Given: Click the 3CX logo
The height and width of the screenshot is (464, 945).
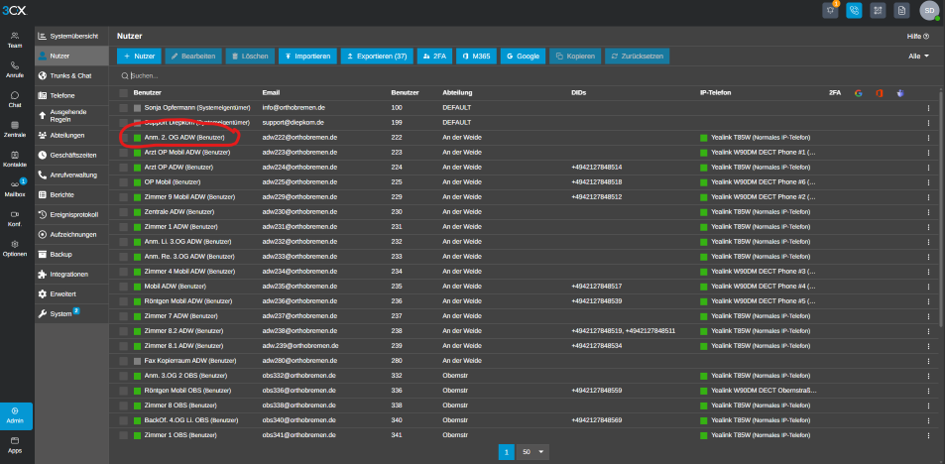Looking at the screenshot, I should (x=14, y=10).
